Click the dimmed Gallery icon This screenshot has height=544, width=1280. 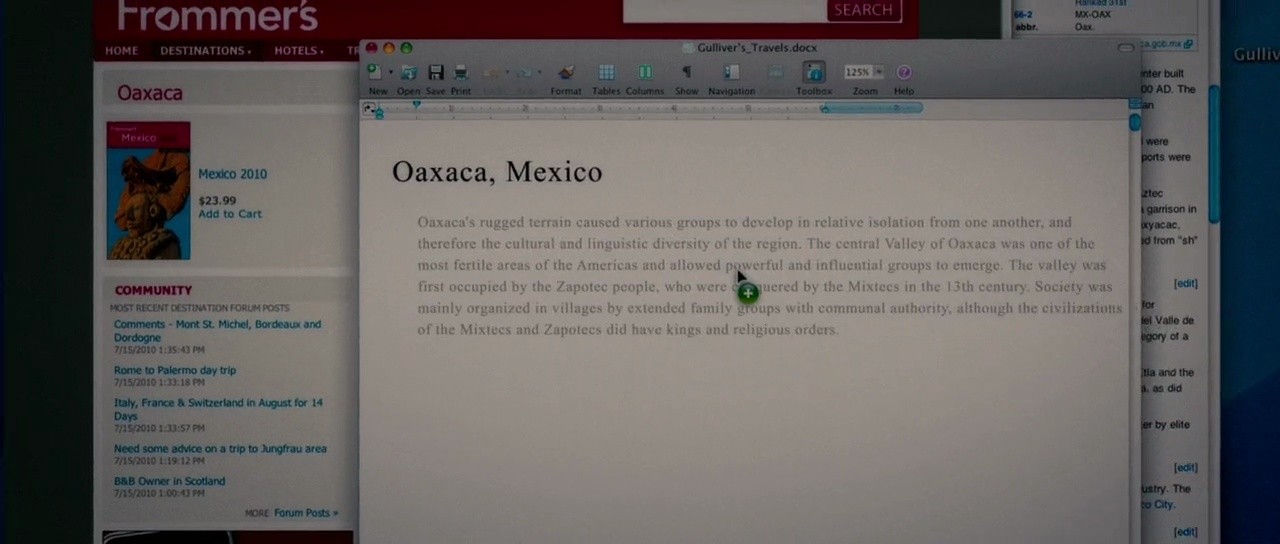click(775, 72)
